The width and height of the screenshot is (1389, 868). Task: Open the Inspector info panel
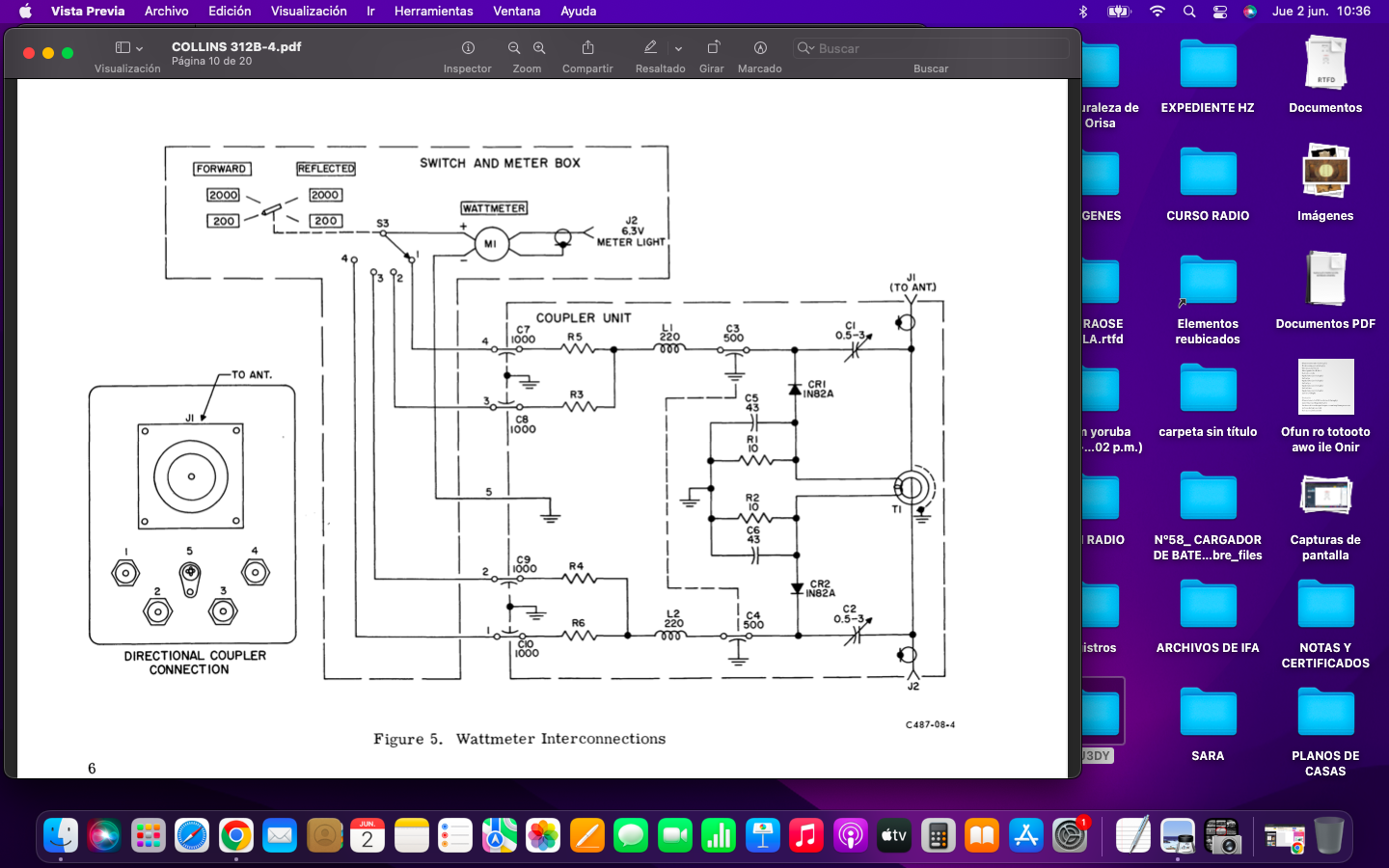coord(468,47)
